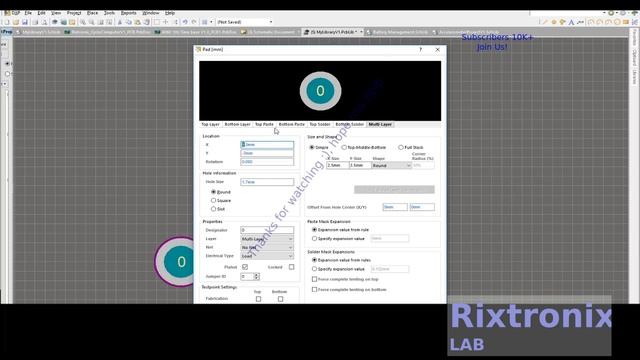The height and width of the screenshot is (360, 640).
Task: Select solder mask Specify expansion value
Action: click(x=314, y=269)
